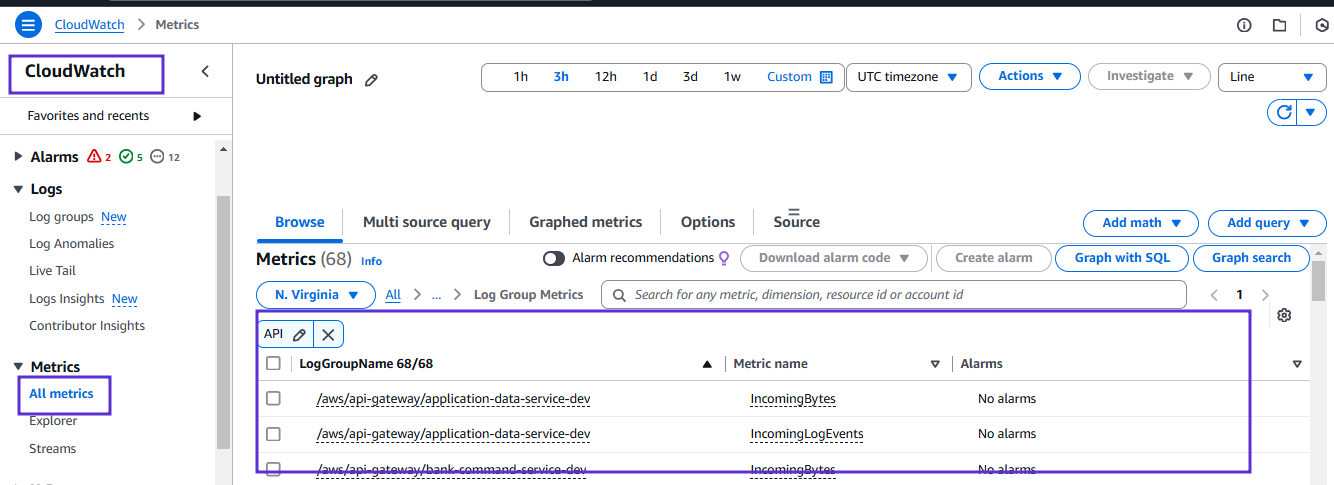
Task: Collapse the CloudWatch side navigation panel
Action: [x=205, y=71]
